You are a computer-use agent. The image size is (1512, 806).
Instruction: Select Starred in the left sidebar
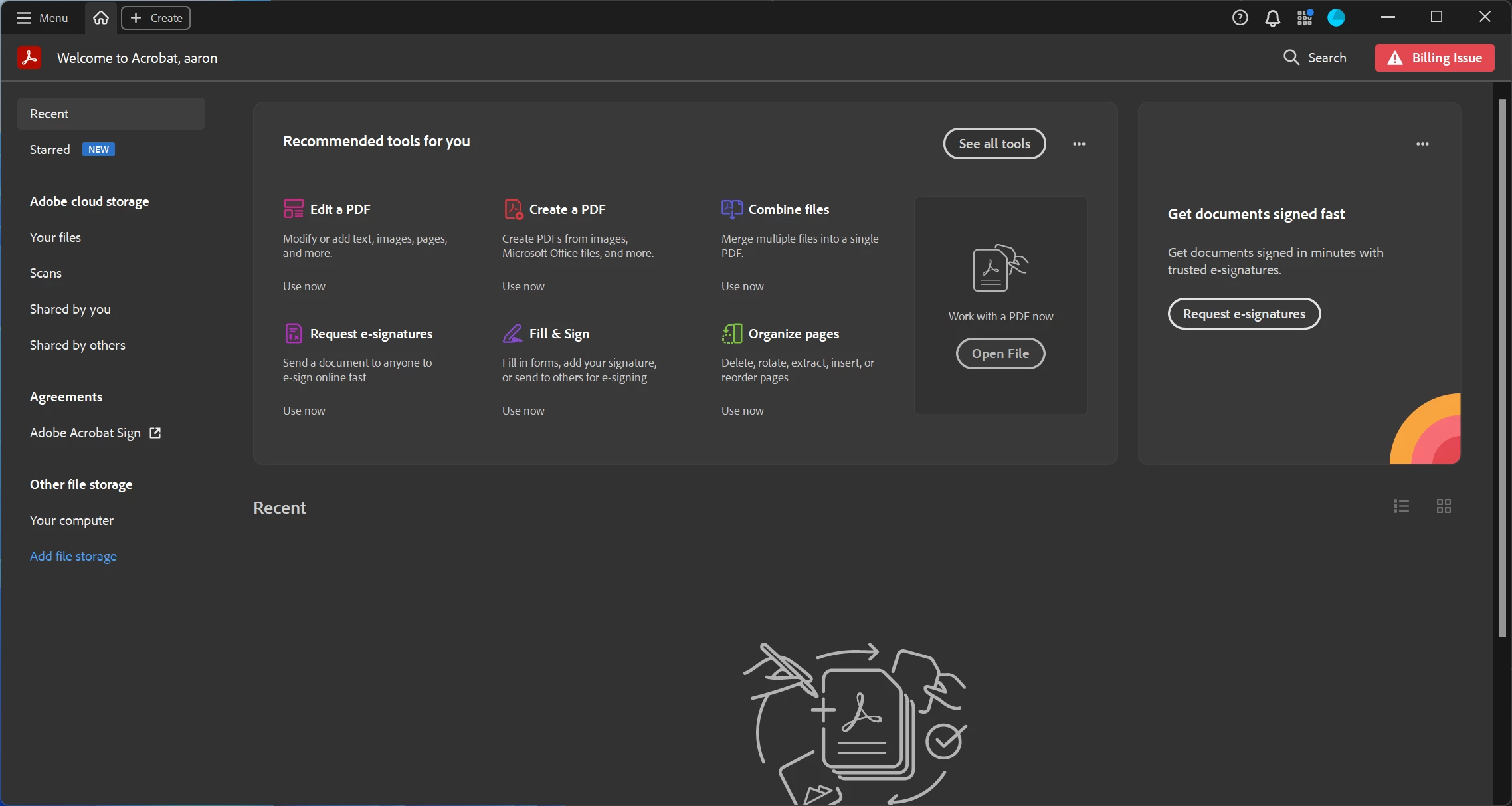click(50, 150)
